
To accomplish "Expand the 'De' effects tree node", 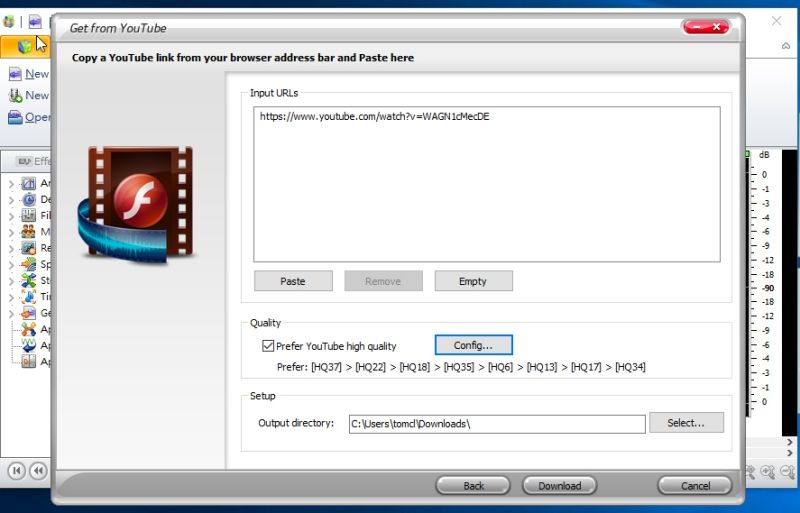I will 11,200.
